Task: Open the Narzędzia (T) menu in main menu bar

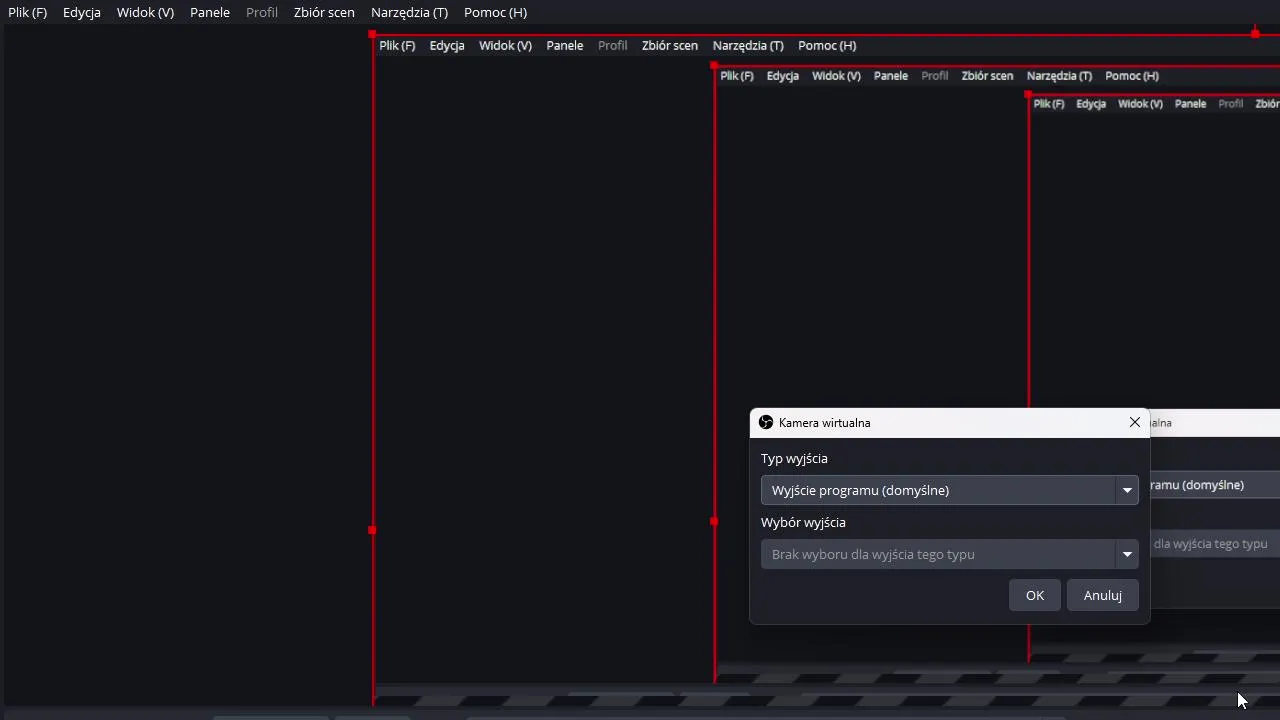Action: point(409,13)
